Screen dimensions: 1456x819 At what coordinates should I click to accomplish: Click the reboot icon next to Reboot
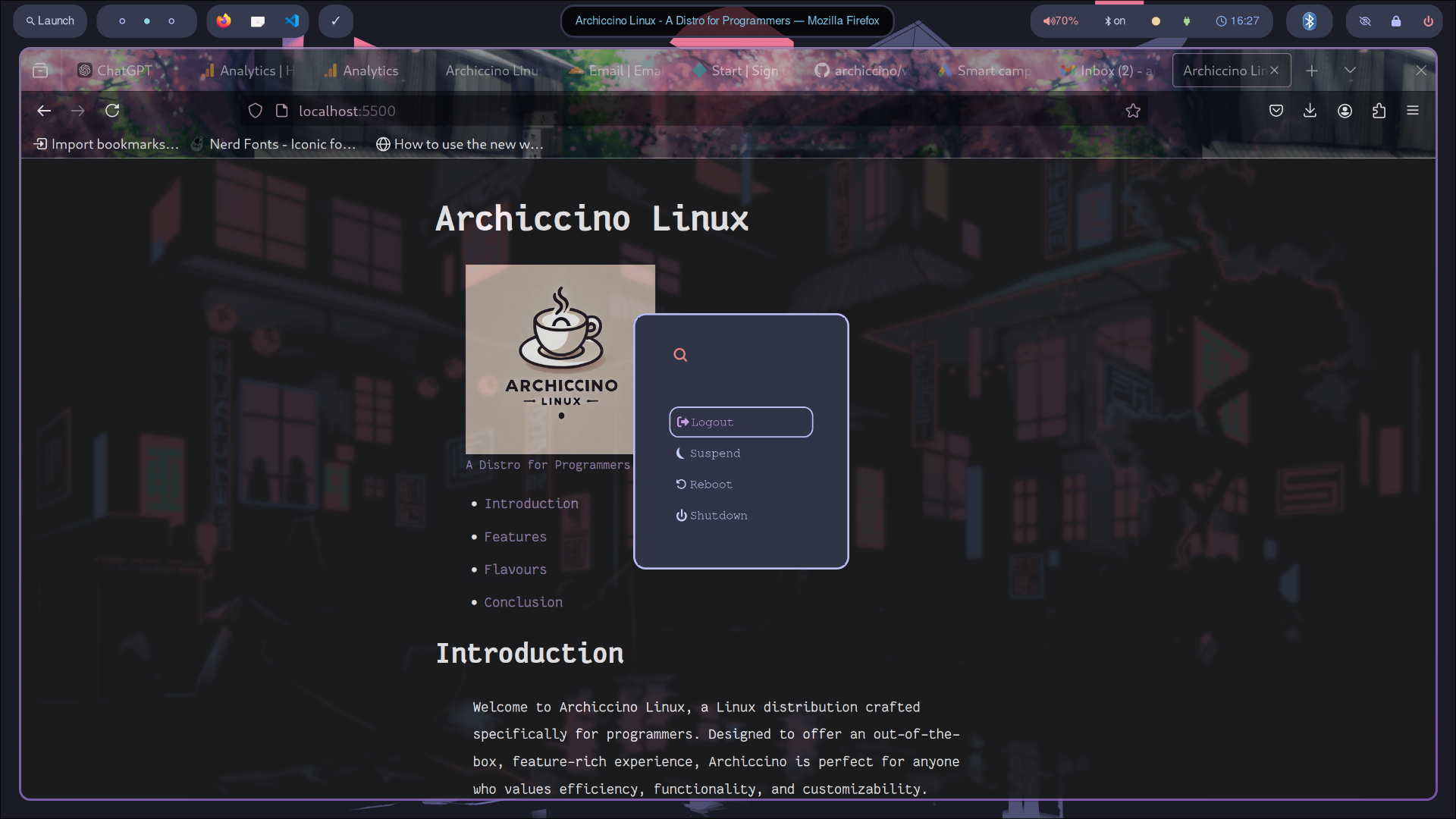pyautogui.click(x=681, y=484)
